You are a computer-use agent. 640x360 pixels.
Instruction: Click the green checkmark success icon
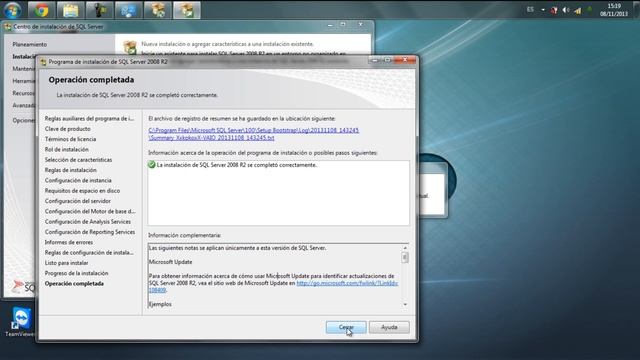click(151, 165)
